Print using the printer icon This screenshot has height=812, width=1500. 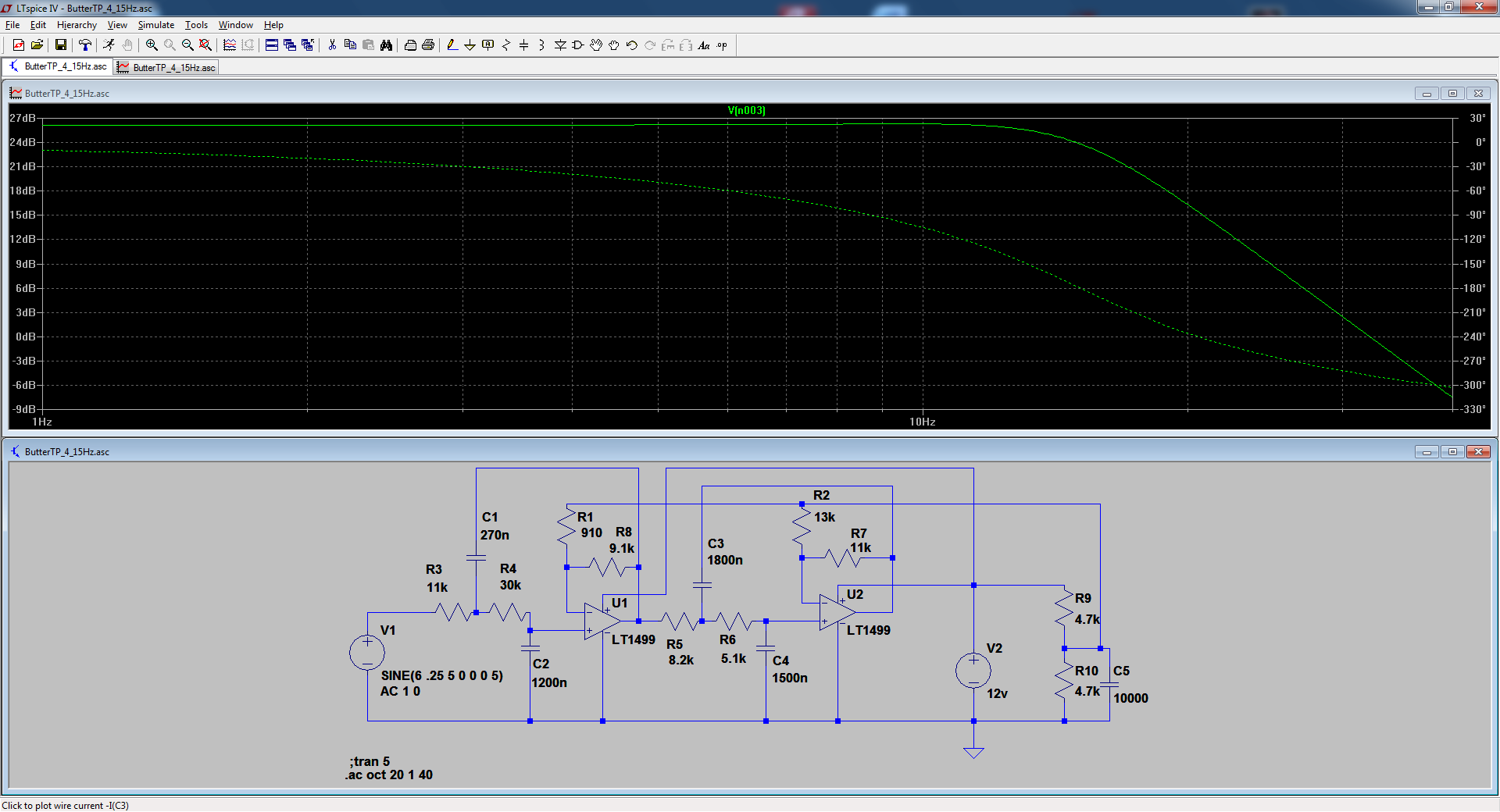tap(410, 45)
